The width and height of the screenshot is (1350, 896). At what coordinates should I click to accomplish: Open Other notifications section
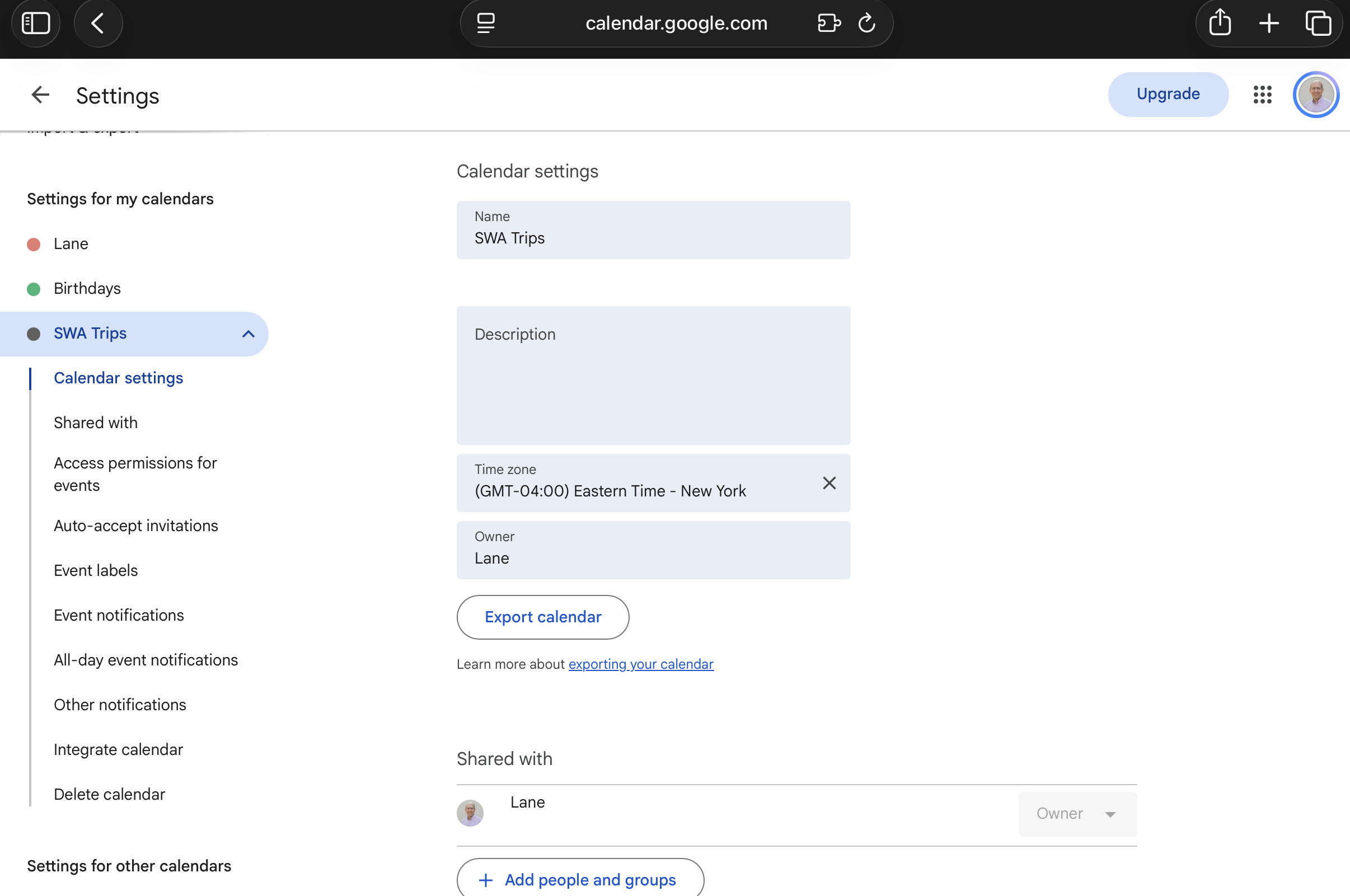point(120,705)
